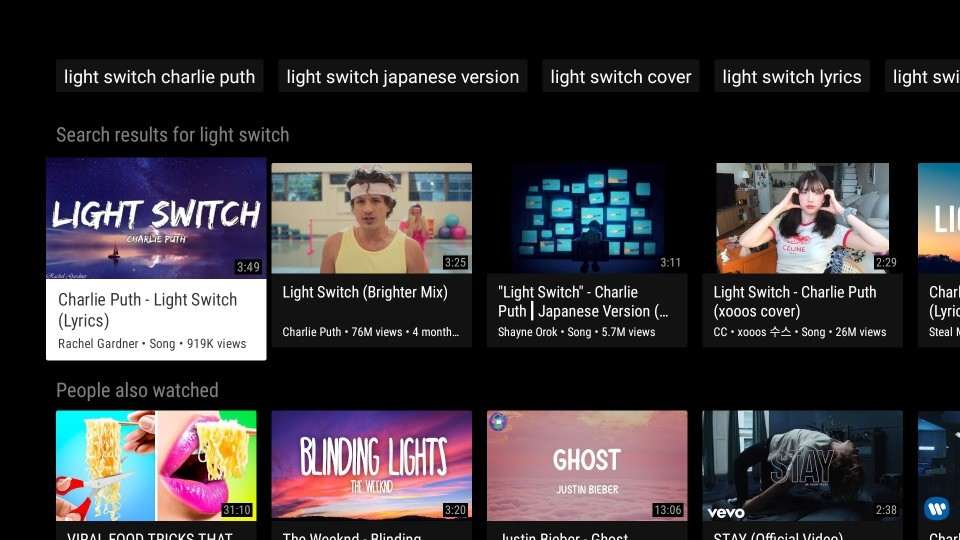The width and height of the screenshot is (960, 540).
Task: Click the channel avatar on Ghost thumbnail
Action: coord(498,421)
